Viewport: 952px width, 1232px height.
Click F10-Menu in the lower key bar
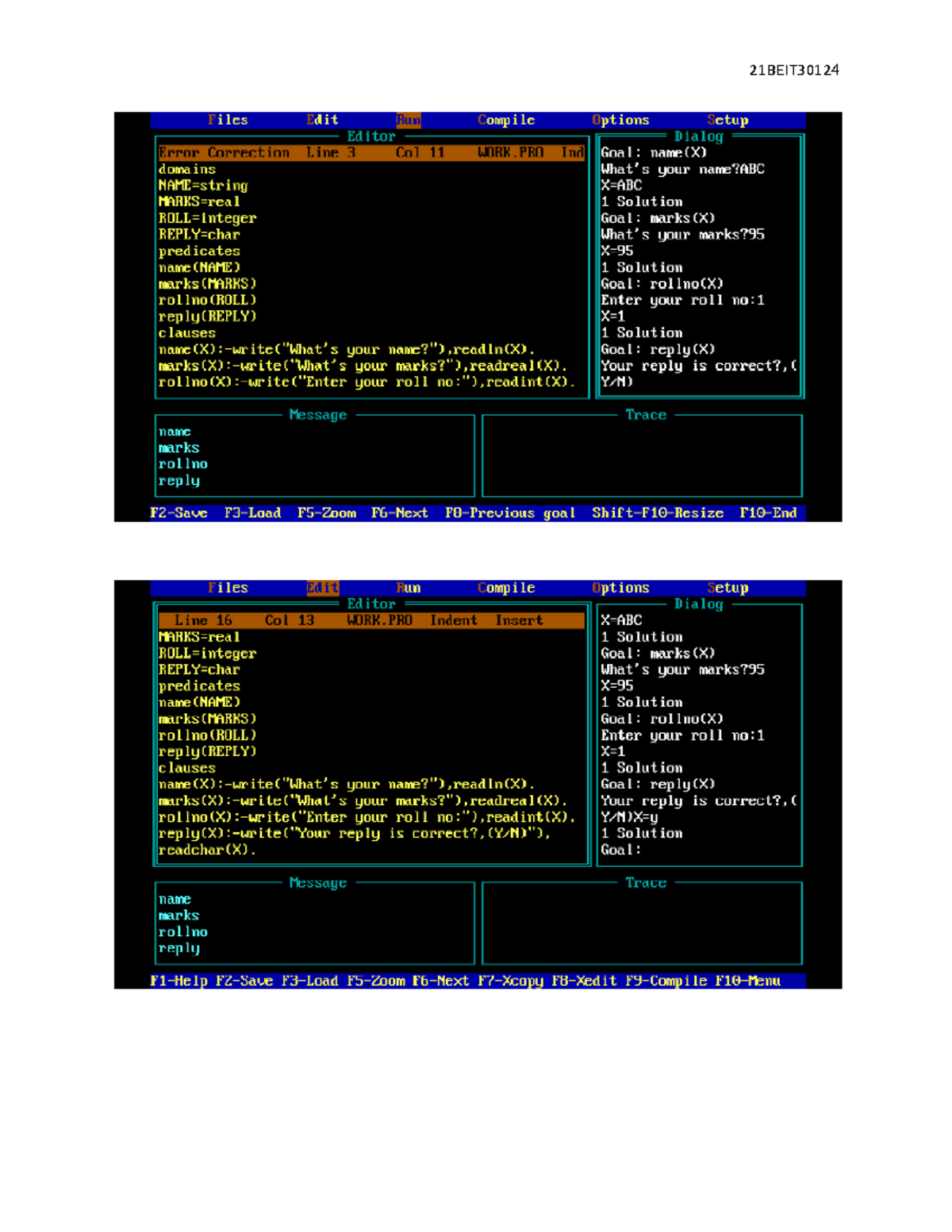pos(747,981)
